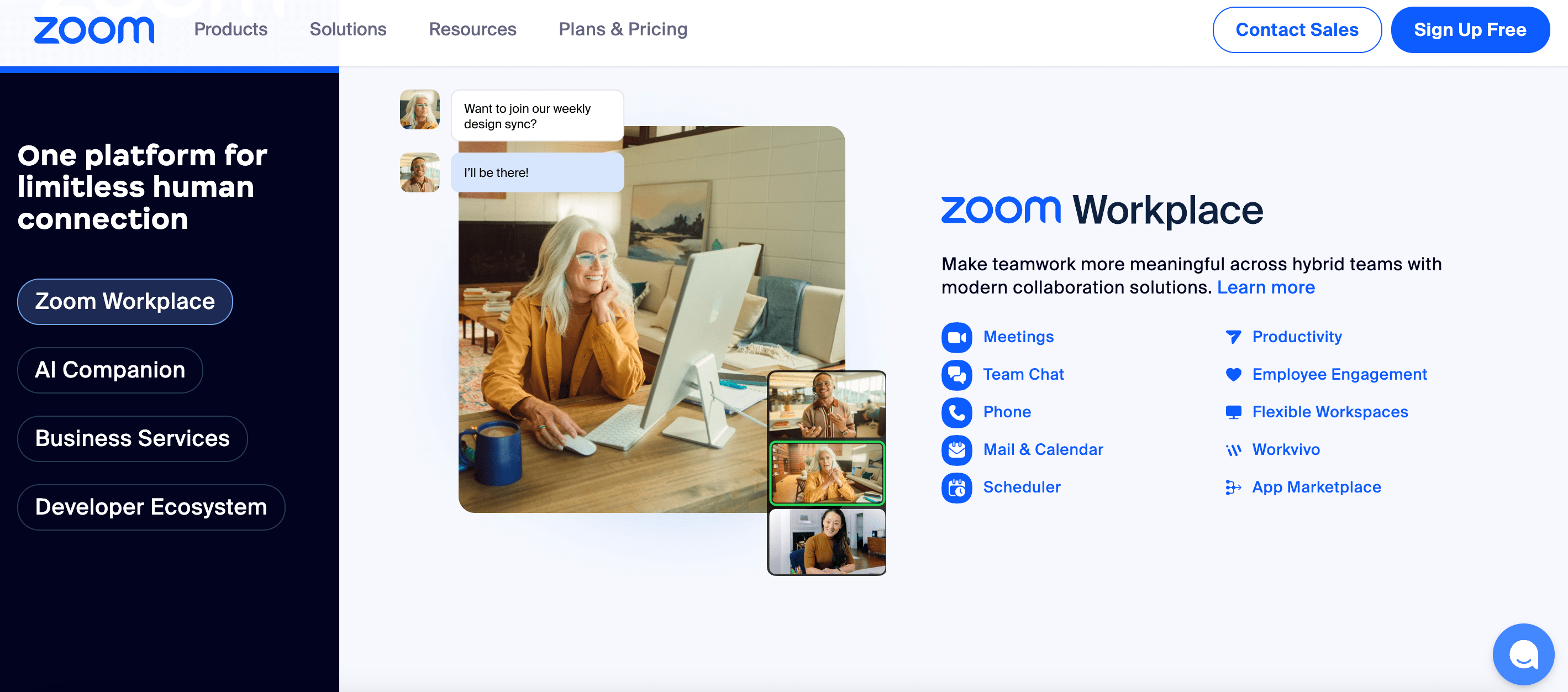The image size is (1568, 692).
Task: Open the Resources menu item
Action: [473, 28]
